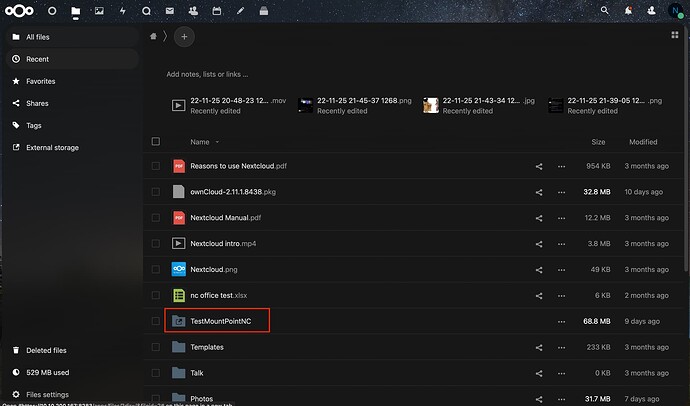The height and width of the screenshot is (406, 690).
Task: Select TestMountPointNC checkbox
Action: click(156, 321)
